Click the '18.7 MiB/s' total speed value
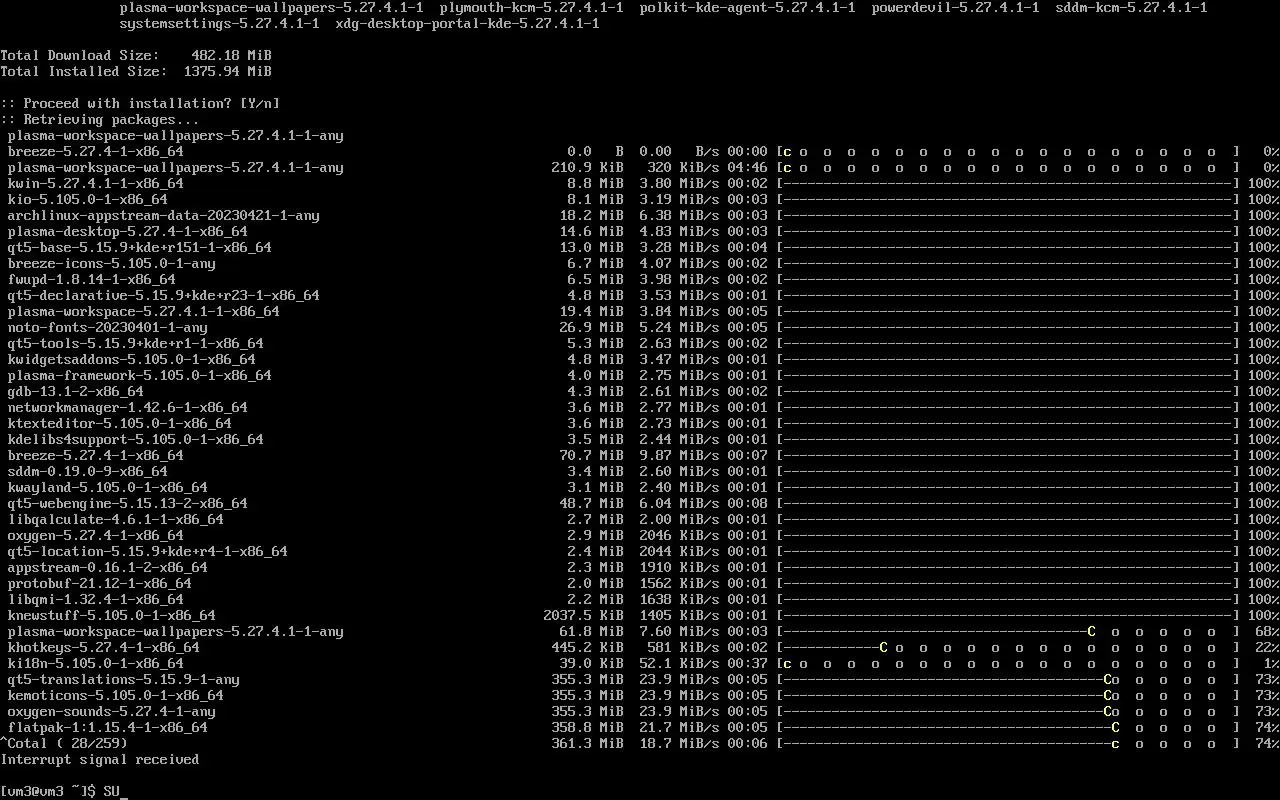 680,744
